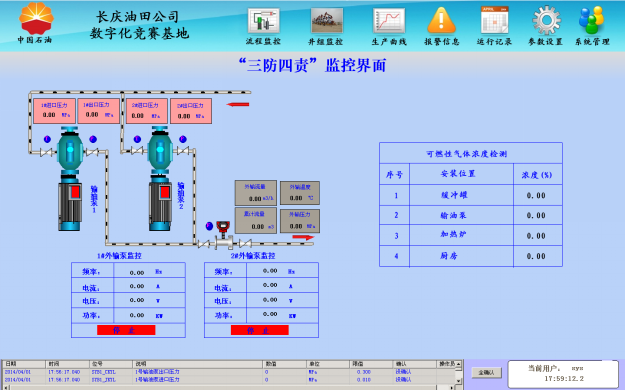
Task: Click red motor terminal box on pump 1
Action: 75,193
